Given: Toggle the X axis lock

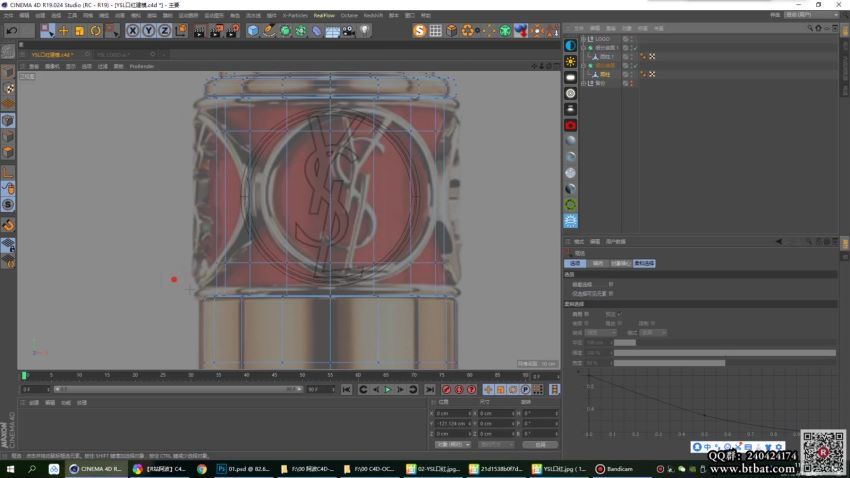Looking at the screenshot, I should coord(132,31).
